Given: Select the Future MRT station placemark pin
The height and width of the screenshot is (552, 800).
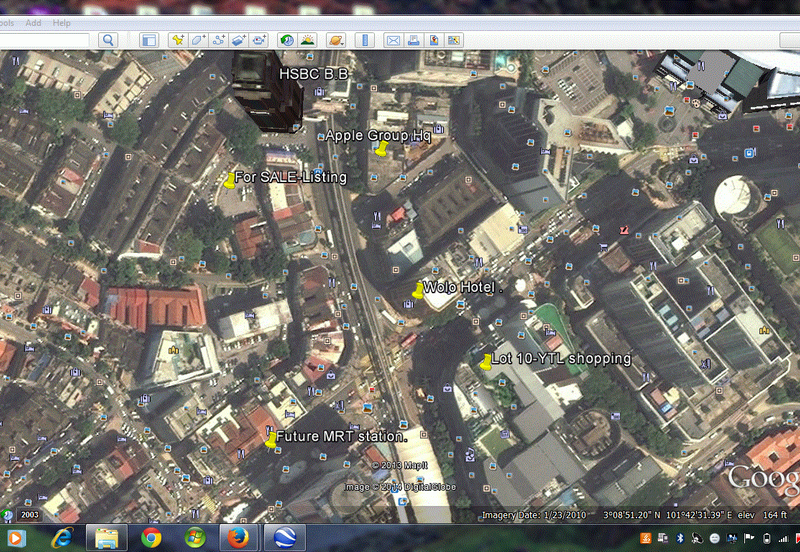Looking at the screenshot, I should (x=271, y=440).
